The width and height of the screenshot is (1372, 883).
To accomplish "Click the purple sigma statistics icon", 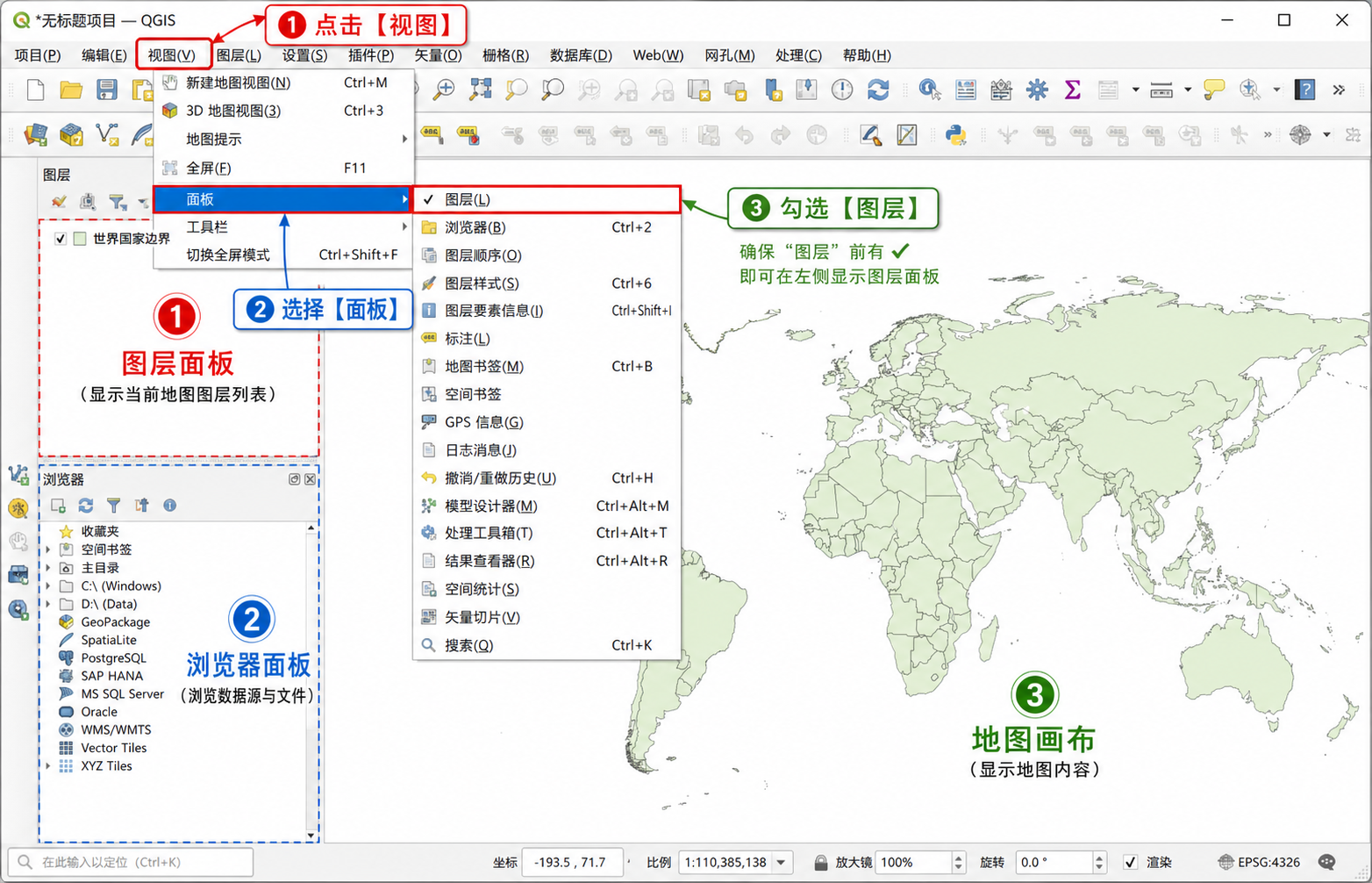I will [x=1072, y=90].
